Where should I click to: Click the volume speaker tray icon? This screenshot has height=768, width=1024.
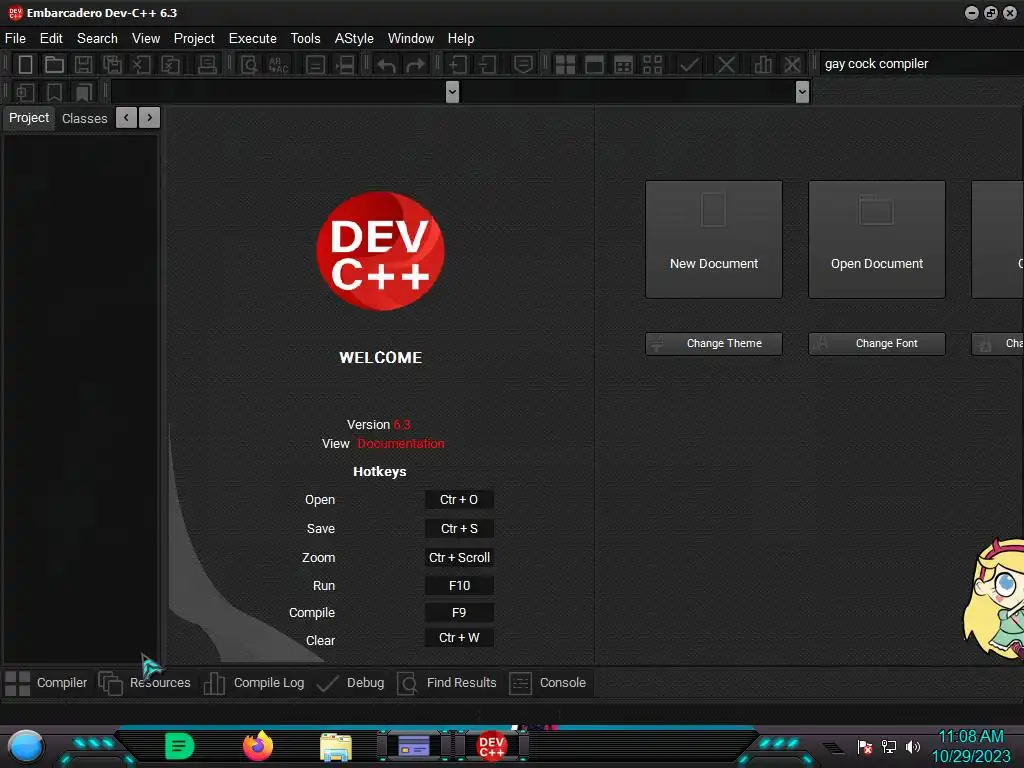coord(912,746)
